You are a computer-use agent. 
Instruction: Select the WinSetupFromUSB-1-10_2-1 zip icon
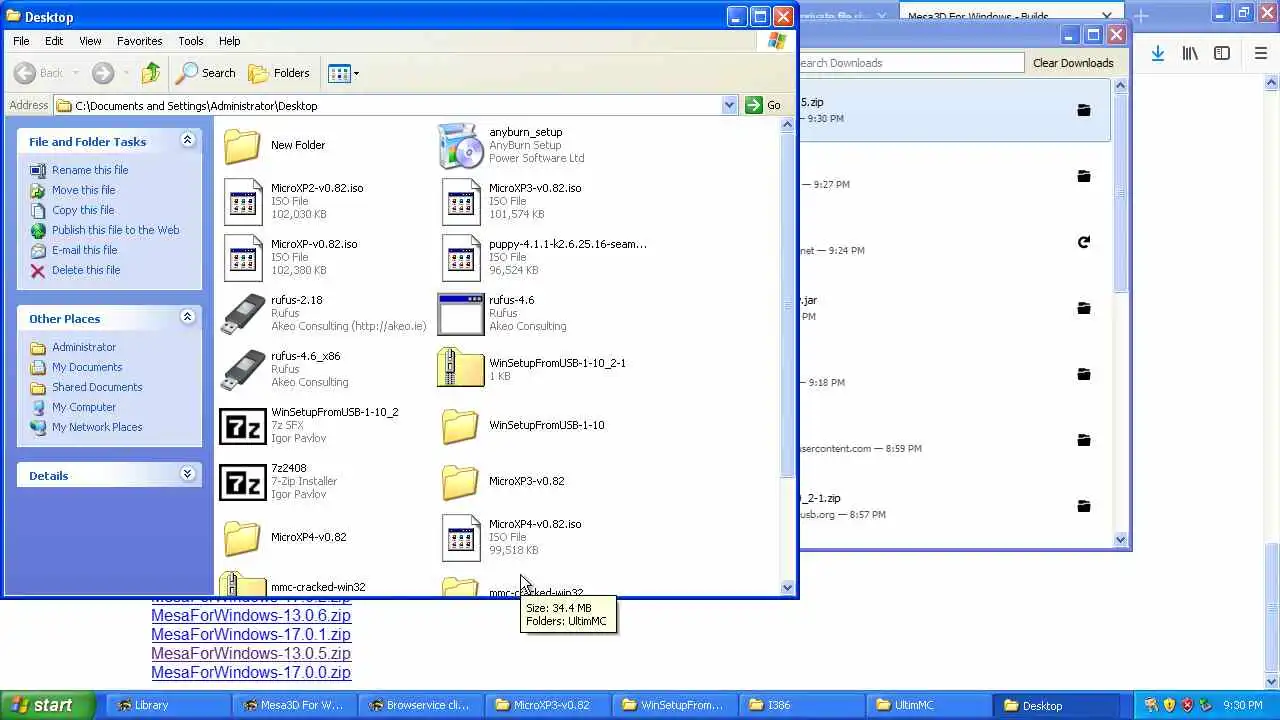pos(461,368)
